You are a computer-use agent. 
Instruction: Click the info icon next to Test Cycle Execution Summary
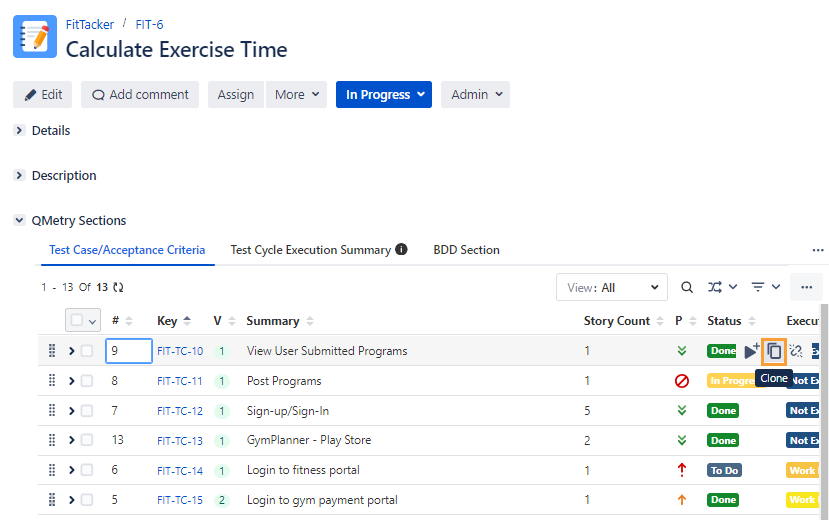(x=401, y=249)
